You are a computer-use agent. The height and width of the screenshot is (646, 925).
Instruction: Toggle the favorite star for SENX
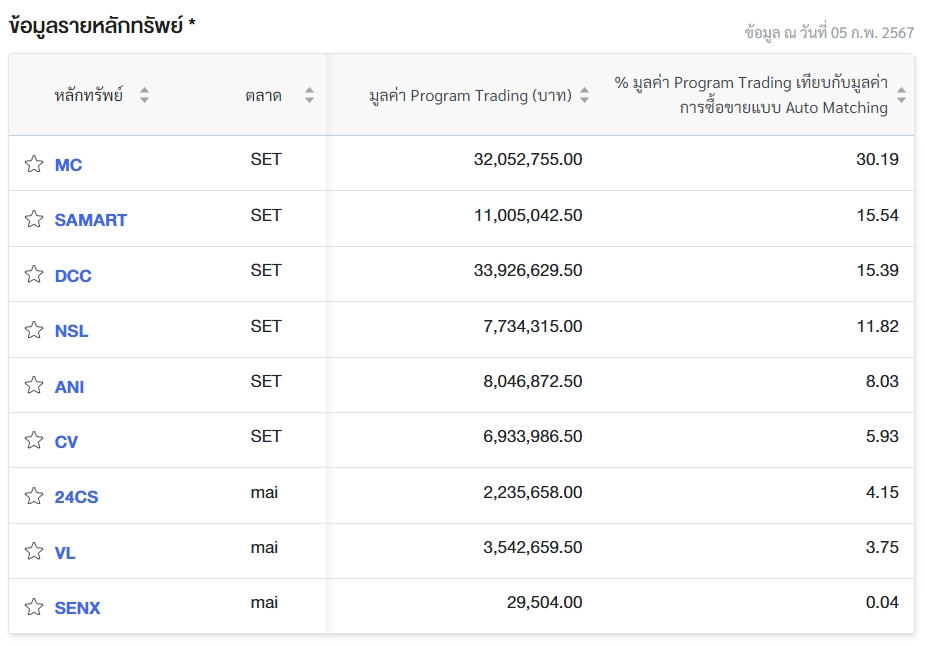tap(33, 605)
